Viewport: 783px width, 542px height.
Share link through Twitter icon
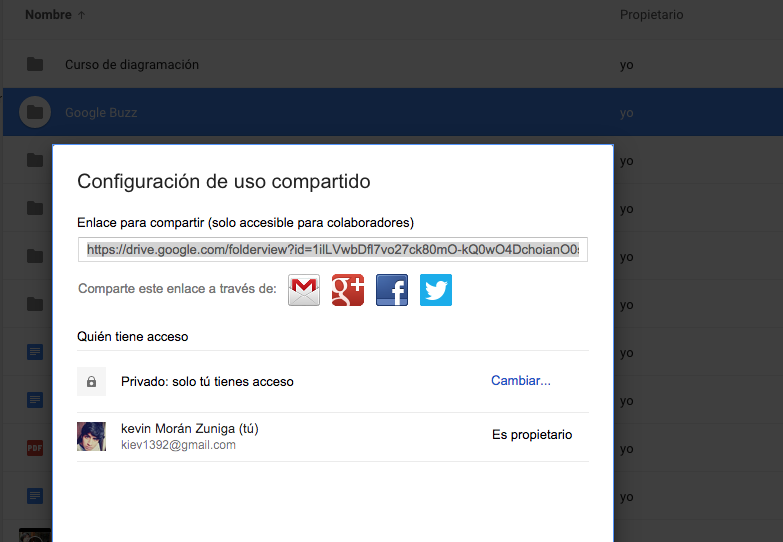(x=436, y=290)
